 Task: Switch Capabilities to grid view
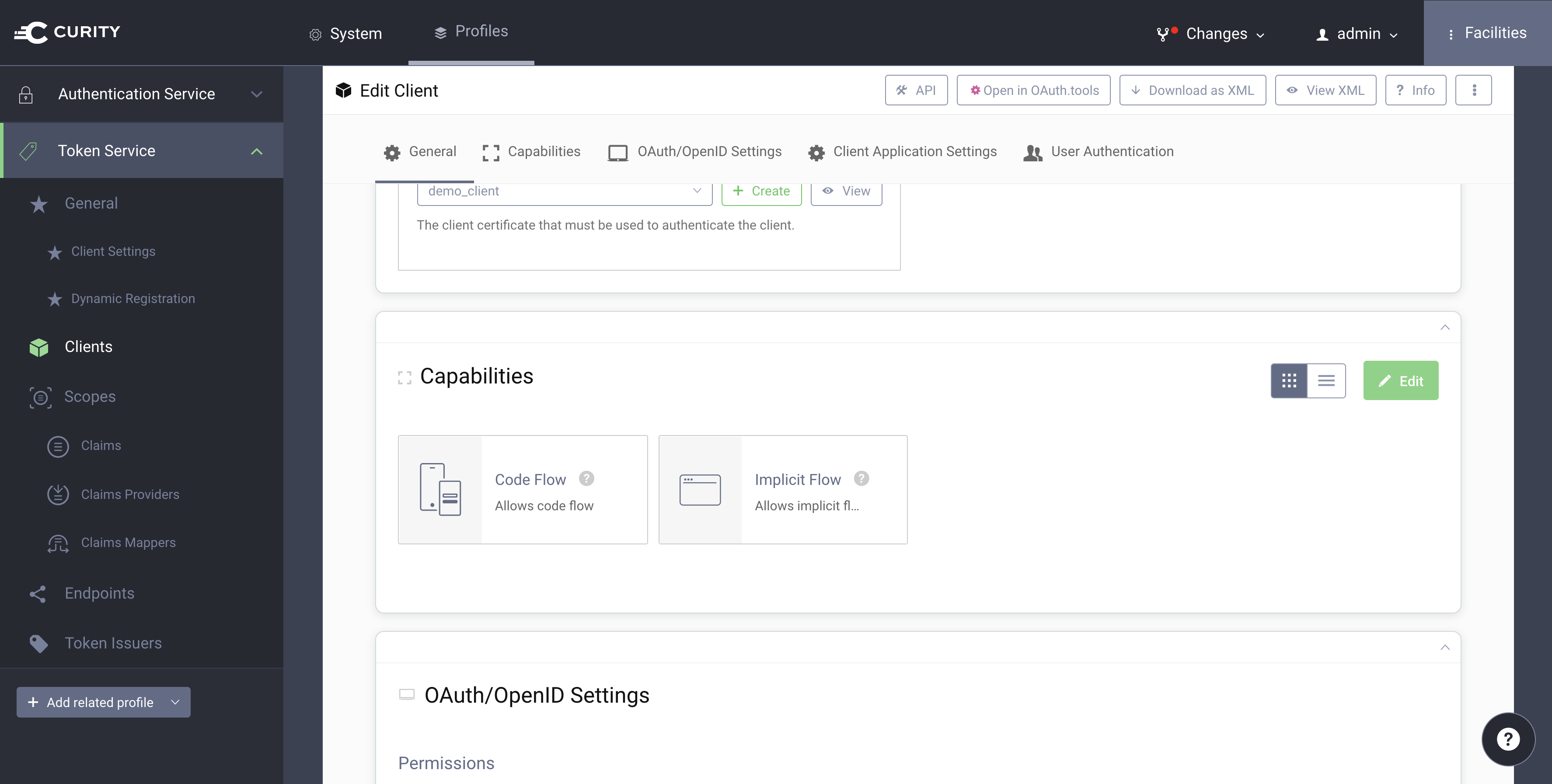tap(1289, 381)
